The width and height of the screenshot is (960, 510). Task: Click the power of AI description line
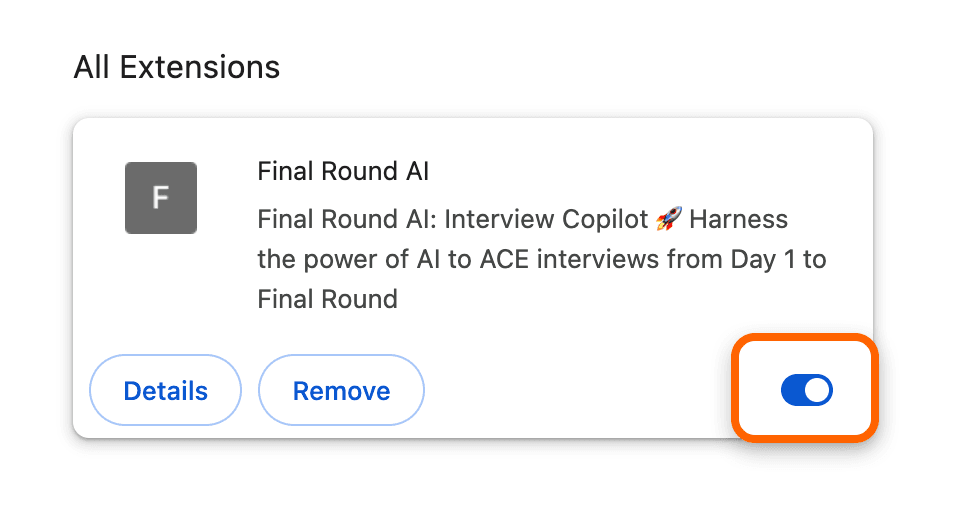pos(542,260)
